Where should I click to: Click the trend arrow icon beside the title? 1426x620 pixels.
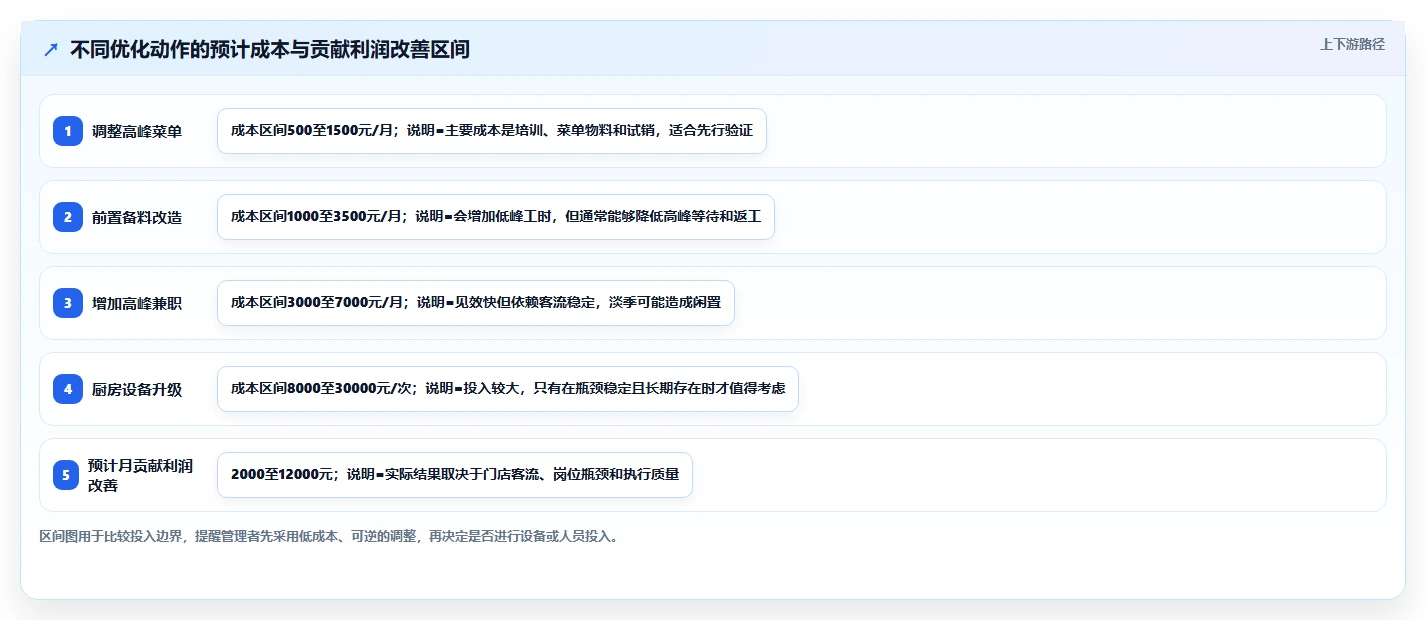[x=51, y=49]
